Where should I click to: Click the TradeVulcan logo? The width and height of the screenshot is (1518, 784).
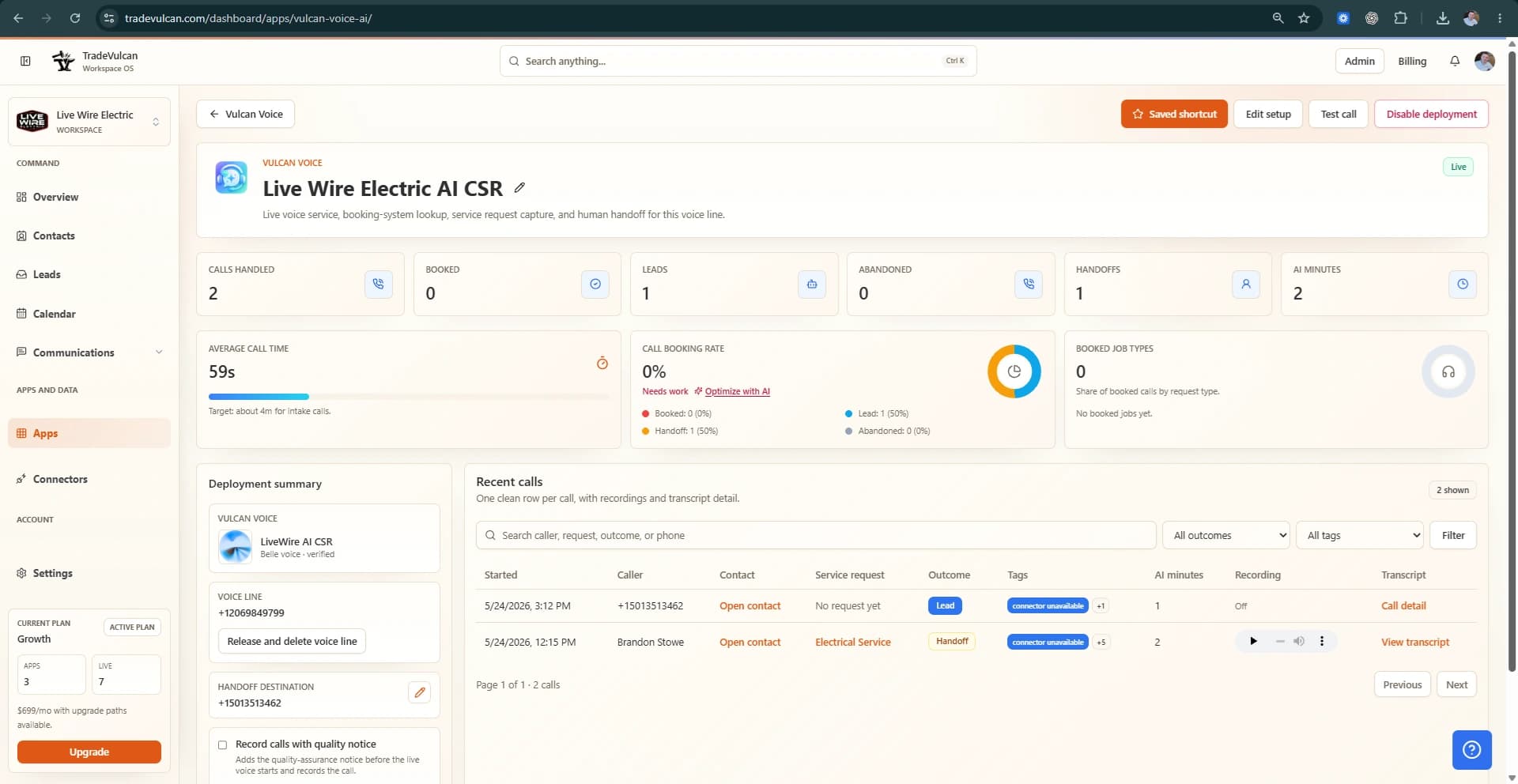point(63,61)
